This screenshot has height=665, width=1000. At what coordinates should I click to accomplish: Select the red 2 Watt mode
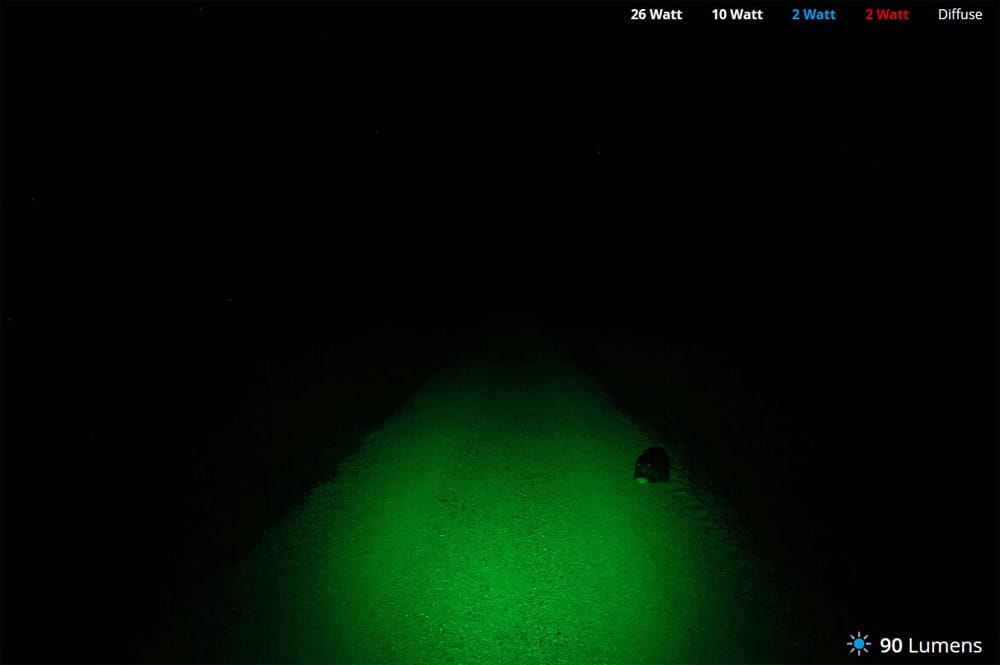[x=887, y=15]
